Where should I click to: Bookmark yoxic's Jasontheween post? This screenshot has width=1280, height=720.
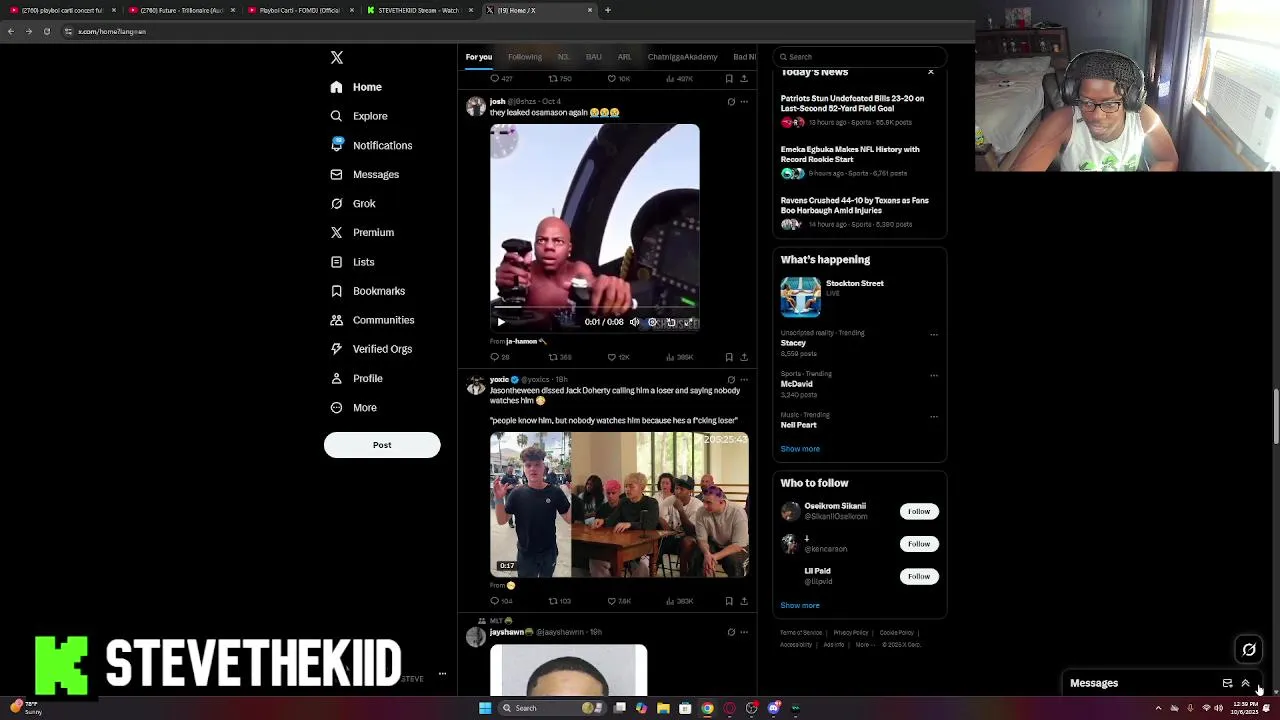pos(729,601)
